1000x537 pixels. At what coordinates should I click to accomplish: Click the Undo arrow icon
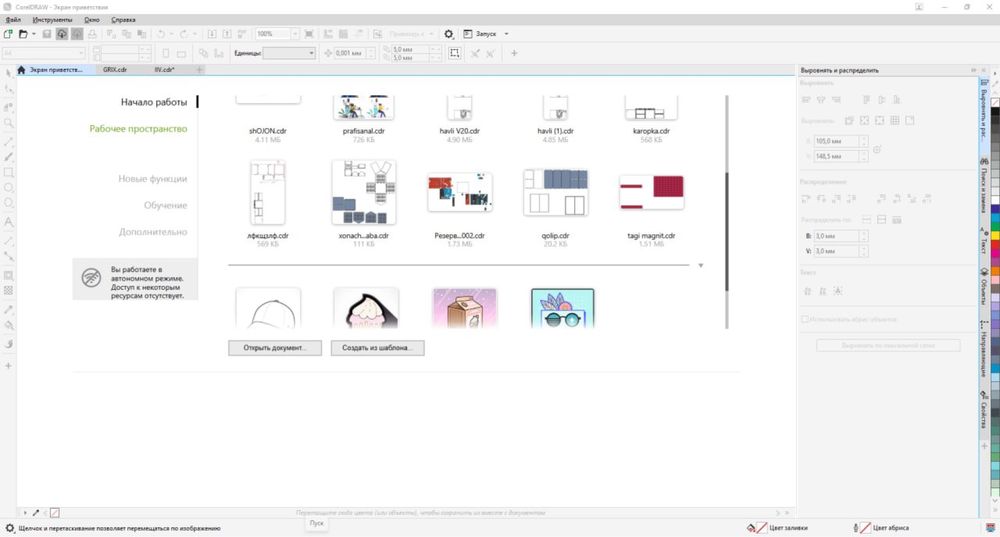pos(161,34)
